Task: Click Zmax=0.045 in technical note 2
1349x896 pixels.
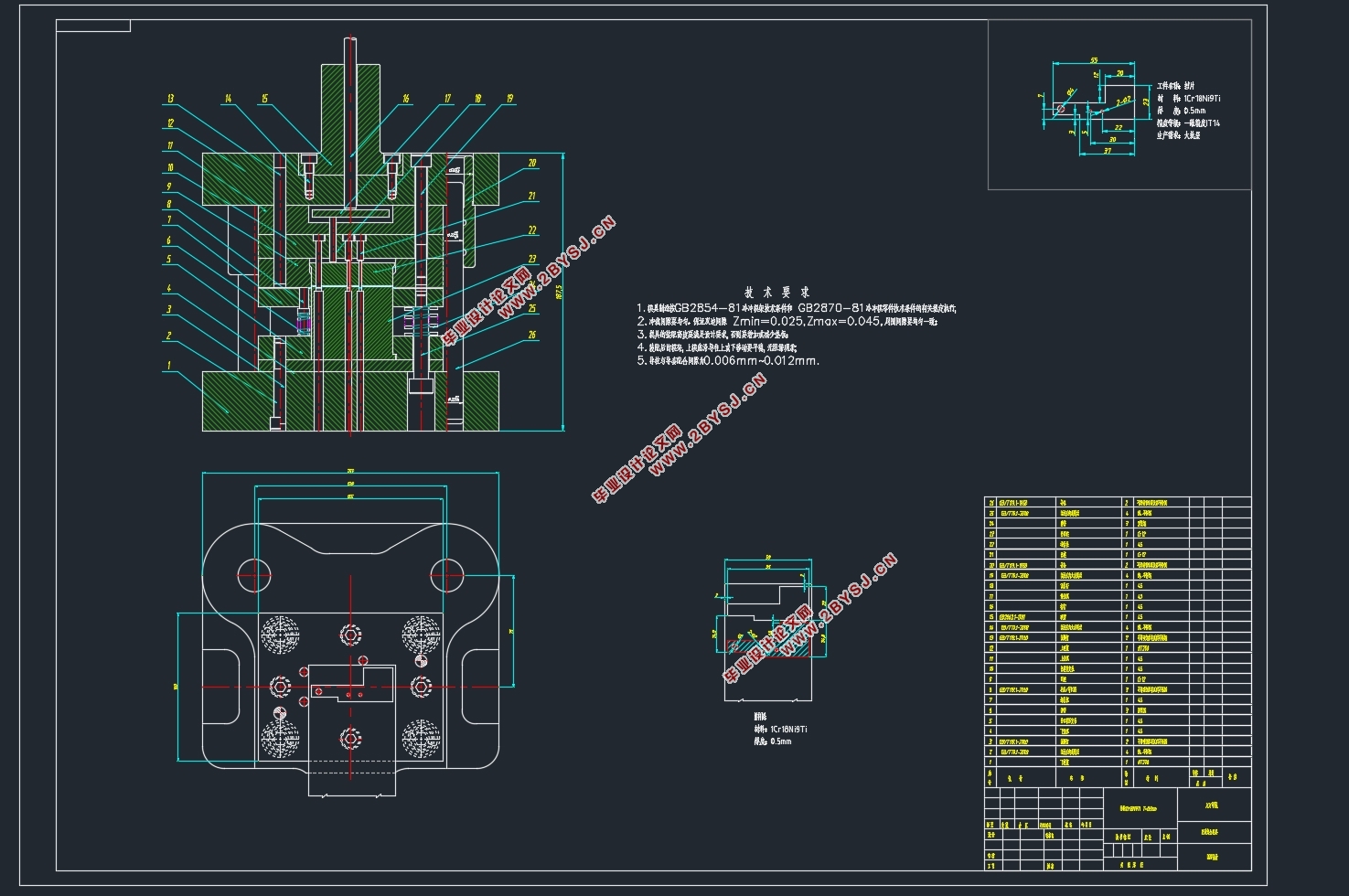Action: (x=841, y=321)
